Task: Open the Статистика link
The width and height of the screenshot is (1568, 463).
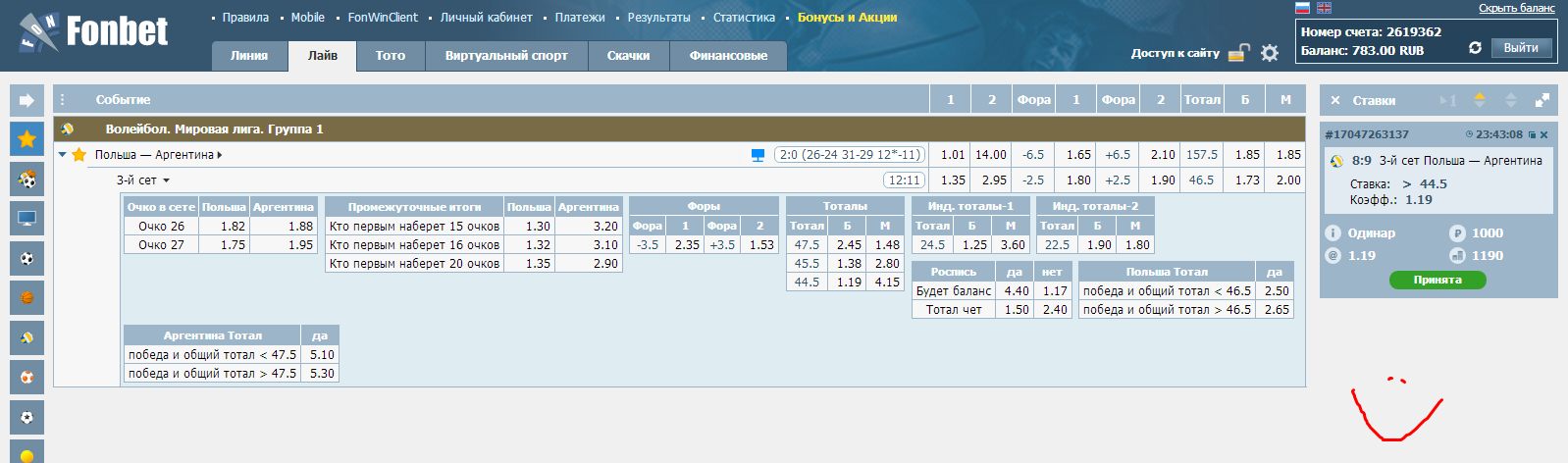Action: point(744,18)
